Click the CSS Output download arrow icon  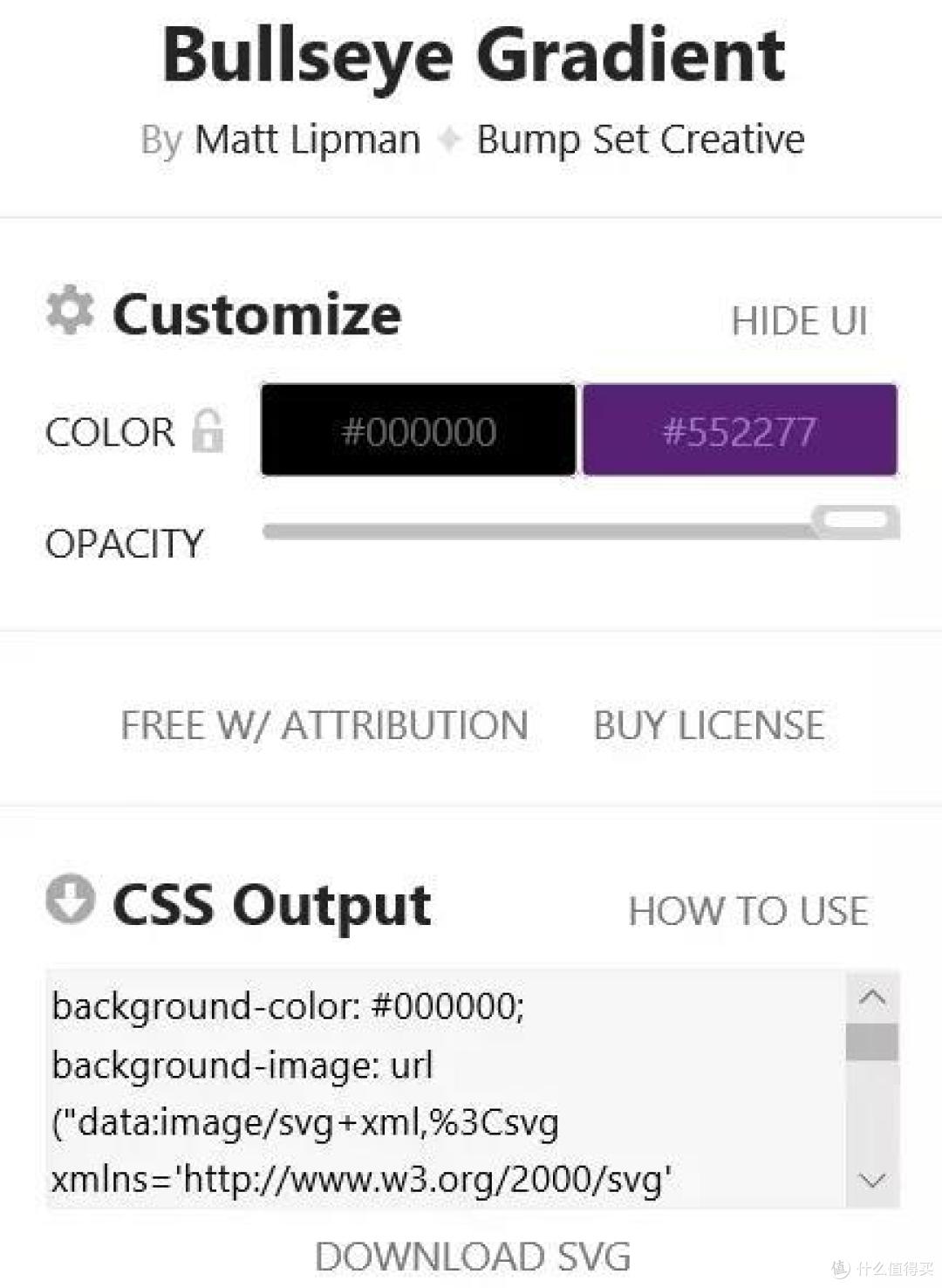coord(70,898)
